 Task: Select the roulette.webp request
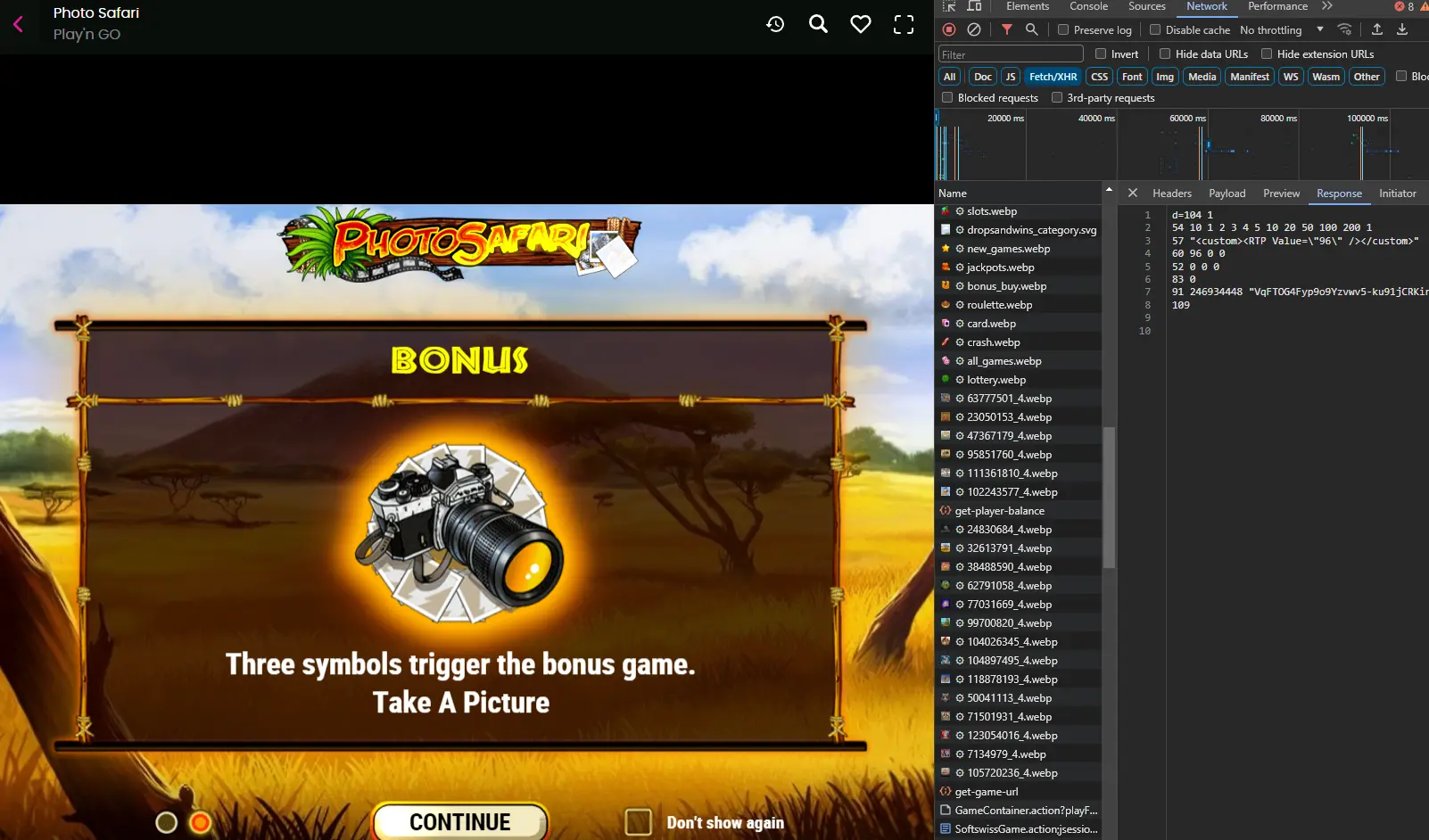point(1018,305)
